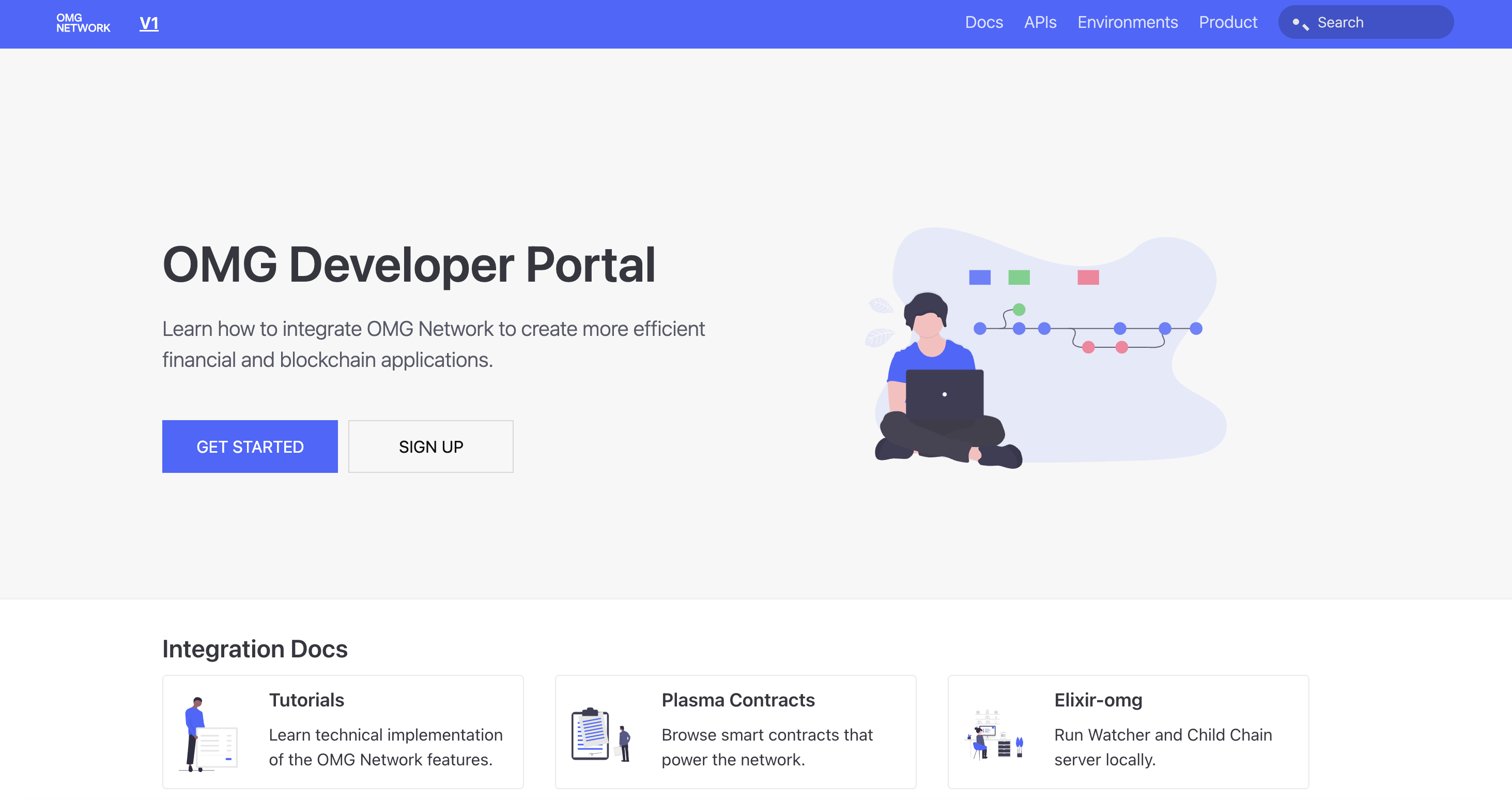Click the Plasma Contracts clipboard illustration
Screen dimensions: 1512x800
pos(600,734)
